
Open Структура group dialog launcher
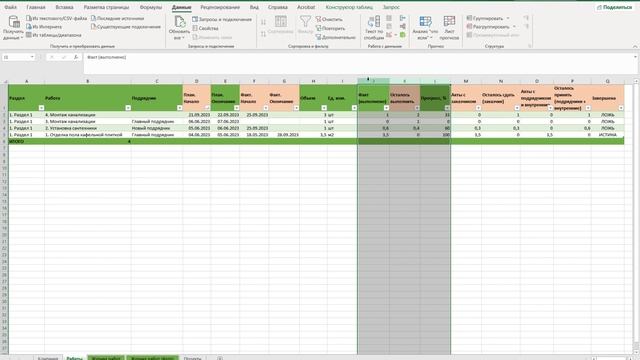click(x=530, y=46)
